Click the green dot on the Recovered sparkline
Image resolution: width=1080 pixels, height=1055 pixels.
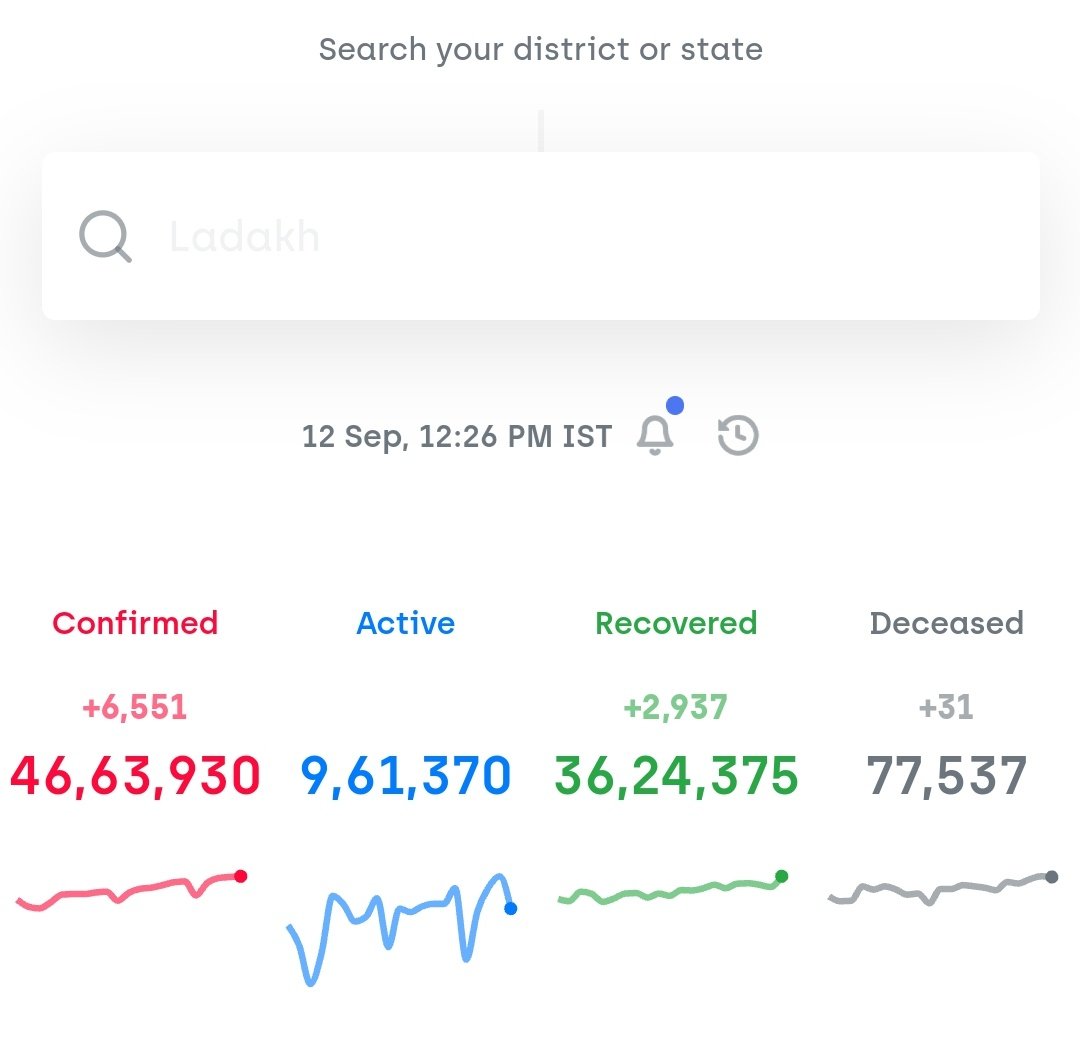(x=781, y=874)
